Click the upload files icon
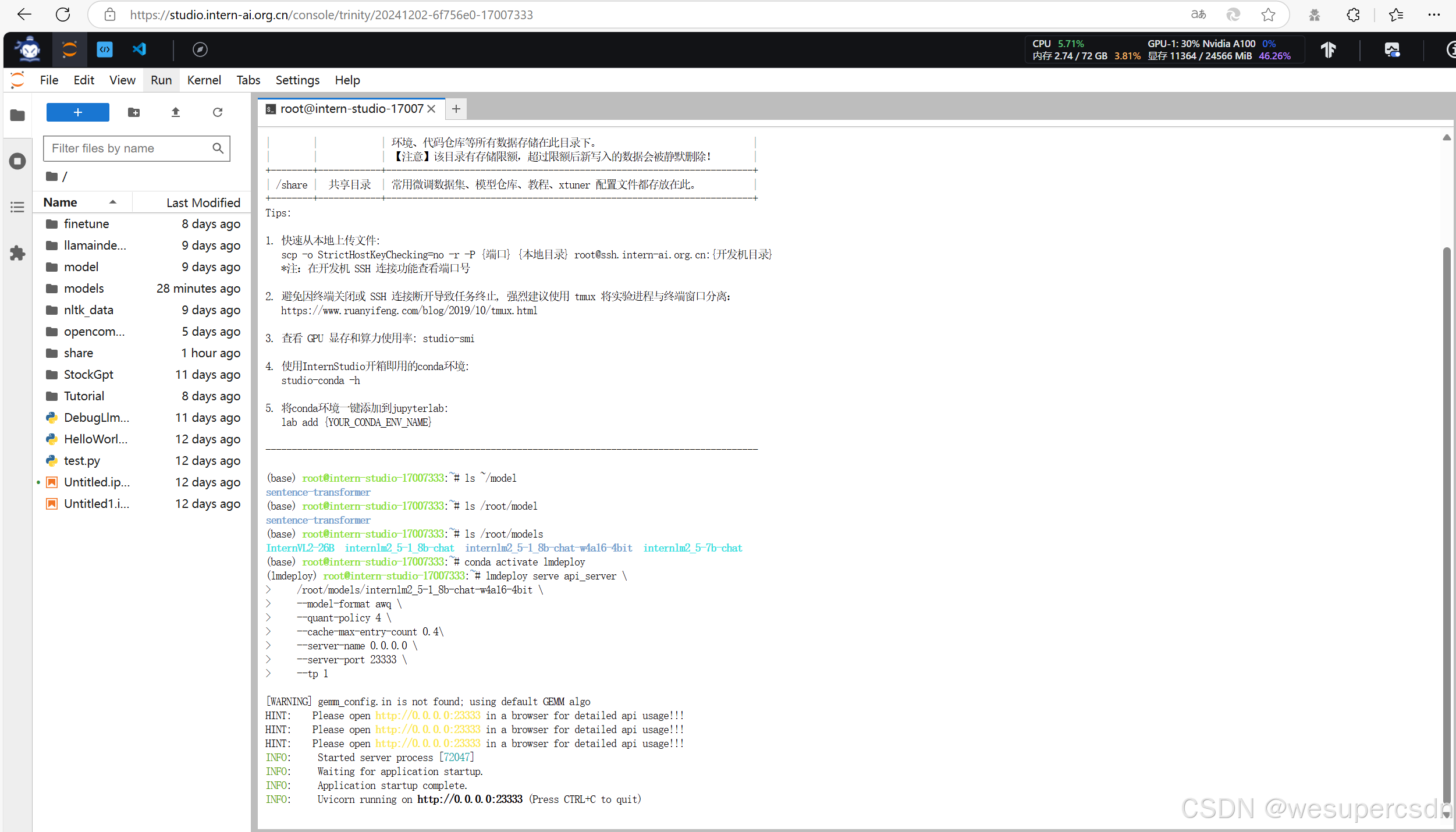 pyautogui.click(x=176, y=112)
